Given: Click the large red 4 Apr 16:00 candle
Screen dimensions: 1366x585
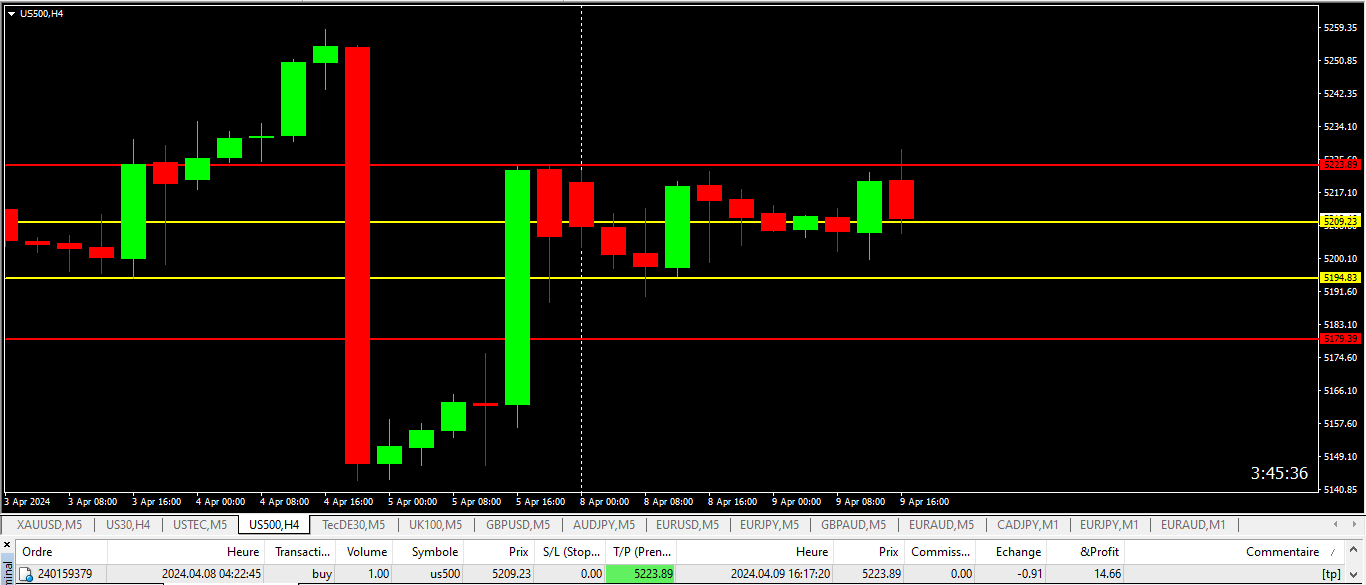Looking at the screenshot, I should 357,255.
